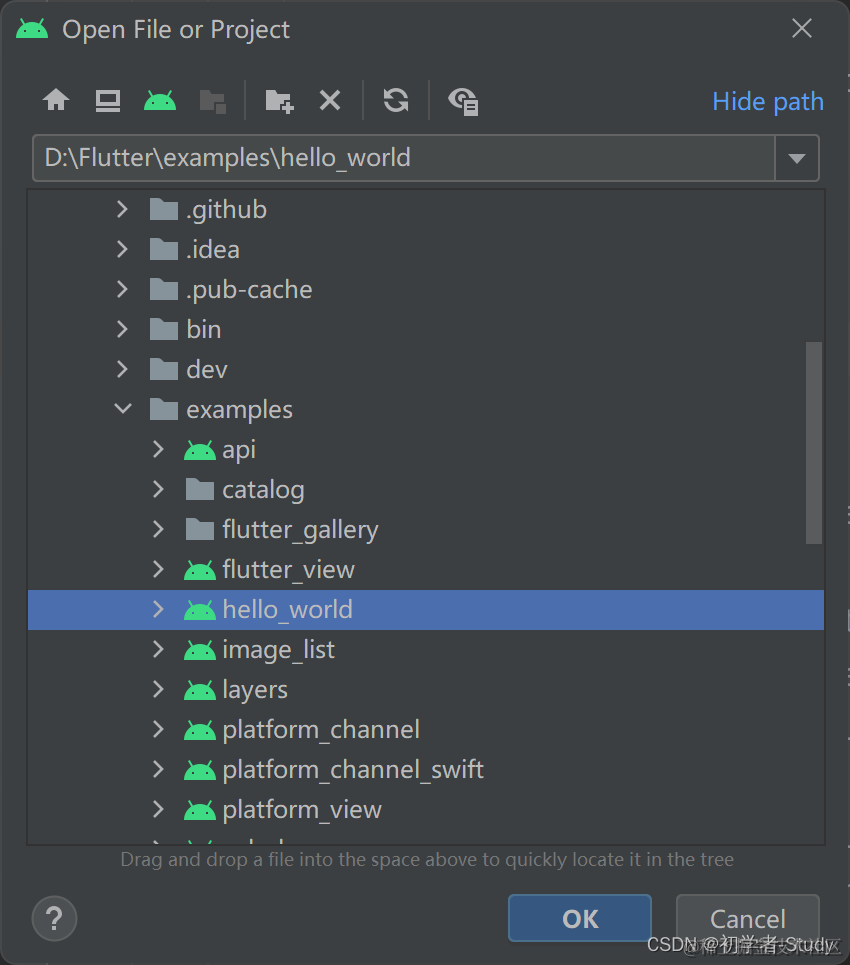Click the folder icon next to flutter_gallery

click(x=199, y=530)
